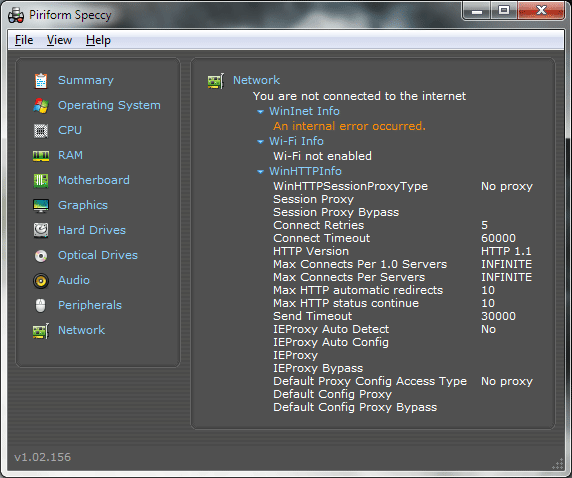Collapse the WinInet Info section
The width and height of the screenshot is (572, 478).
point(260,112)
